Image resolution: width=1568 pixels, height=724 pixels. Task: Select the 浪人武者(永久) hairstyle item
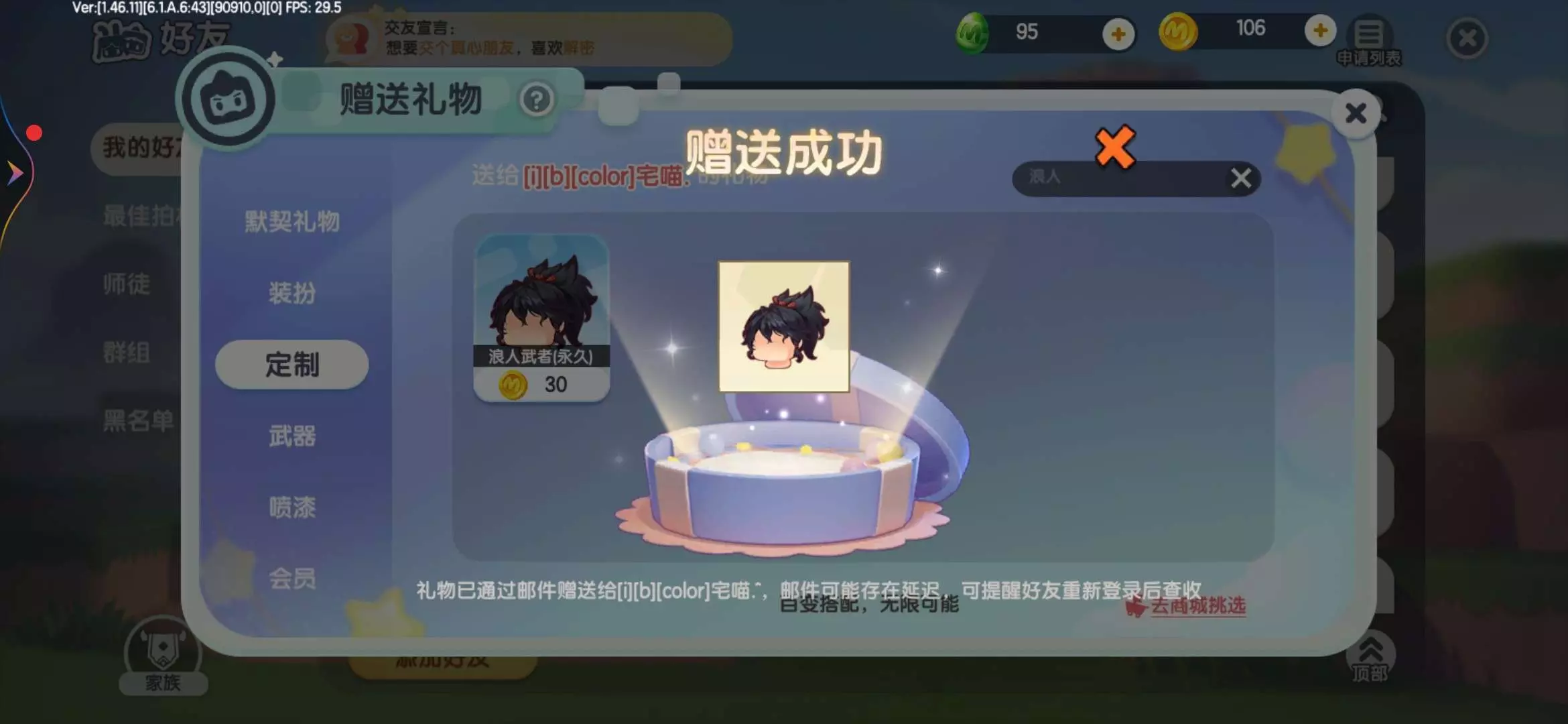tap(541, 318)
